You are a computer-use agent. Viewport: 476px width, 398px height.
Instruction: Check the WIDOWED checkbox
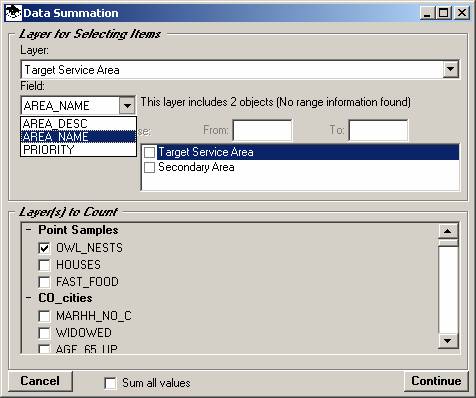[x=44, y=333]
